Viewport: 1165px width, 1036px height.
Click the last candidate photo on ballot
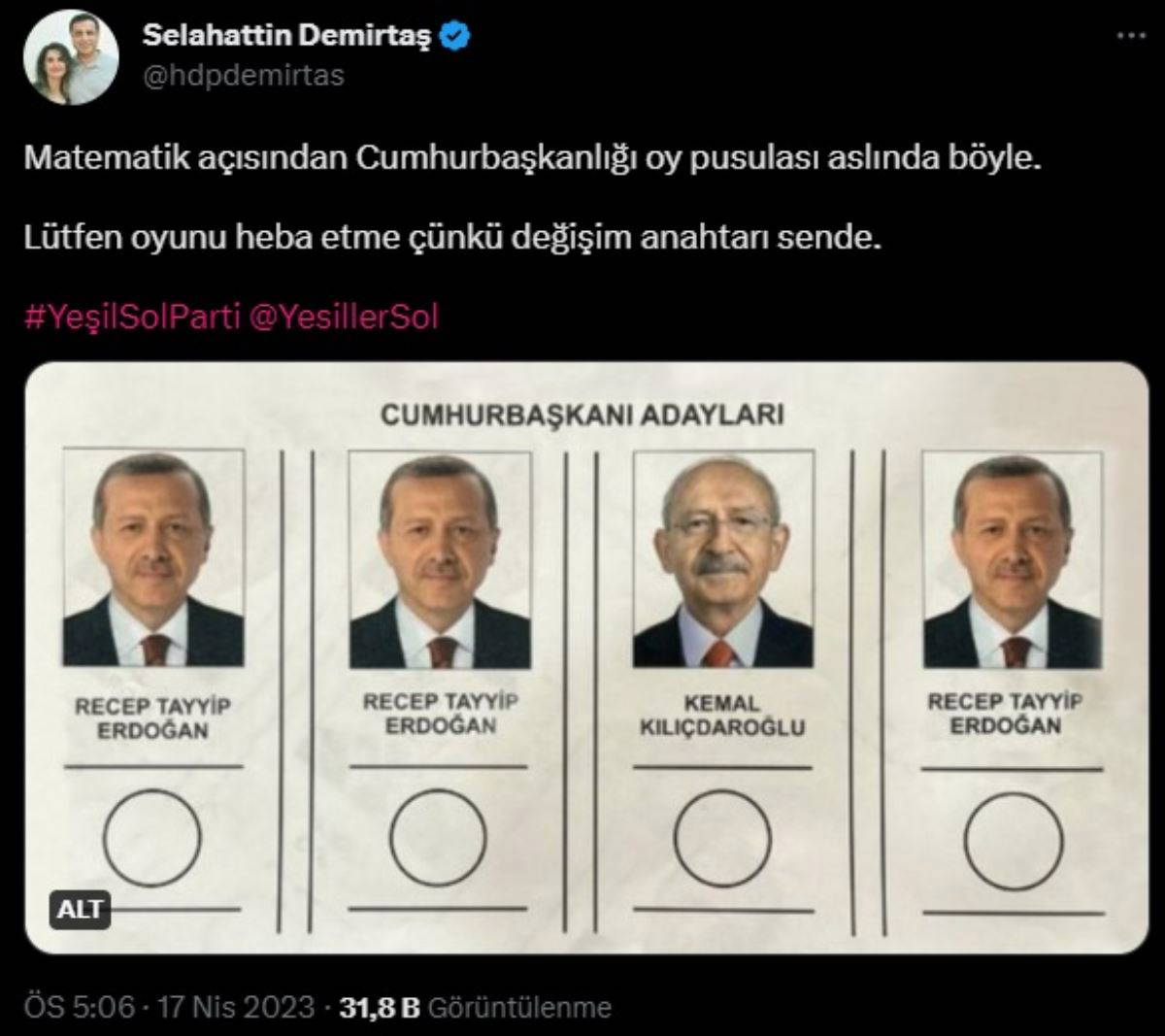(1012, 559)
